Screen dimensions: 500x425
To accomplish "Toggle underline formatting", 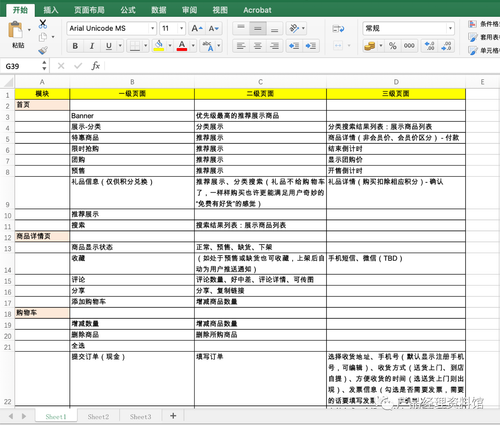I will pyautogui.click(x=109, y=46).
